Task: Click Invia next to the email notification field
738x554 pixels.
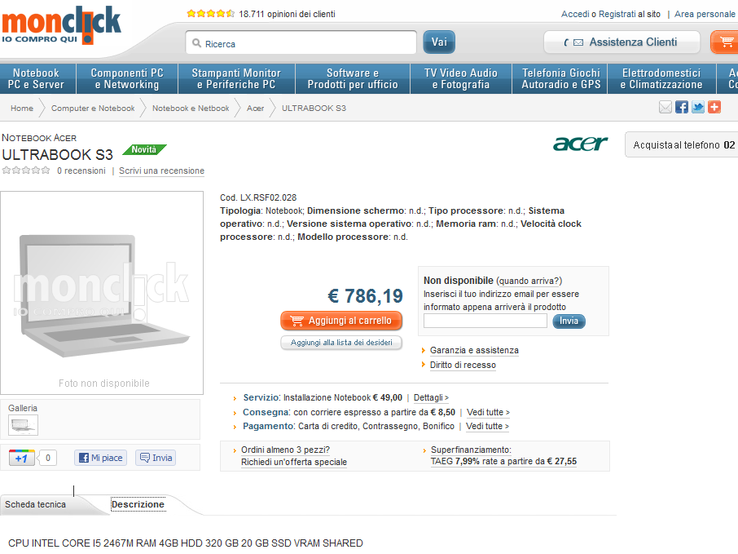Action: point(569,321)
